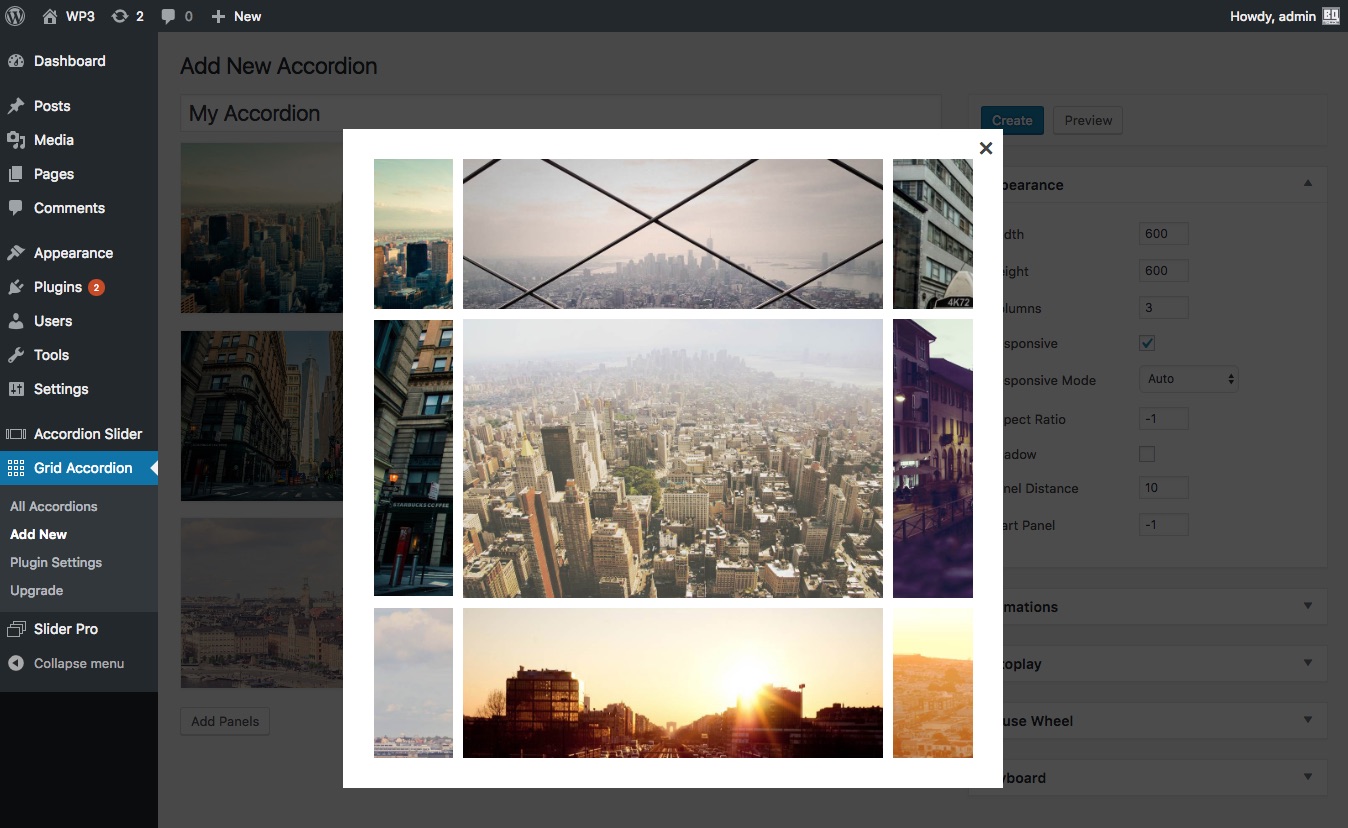Screen dimensions: 1348x828
Task: Select the second street buildings panel in editor
Action: point(262,415)
